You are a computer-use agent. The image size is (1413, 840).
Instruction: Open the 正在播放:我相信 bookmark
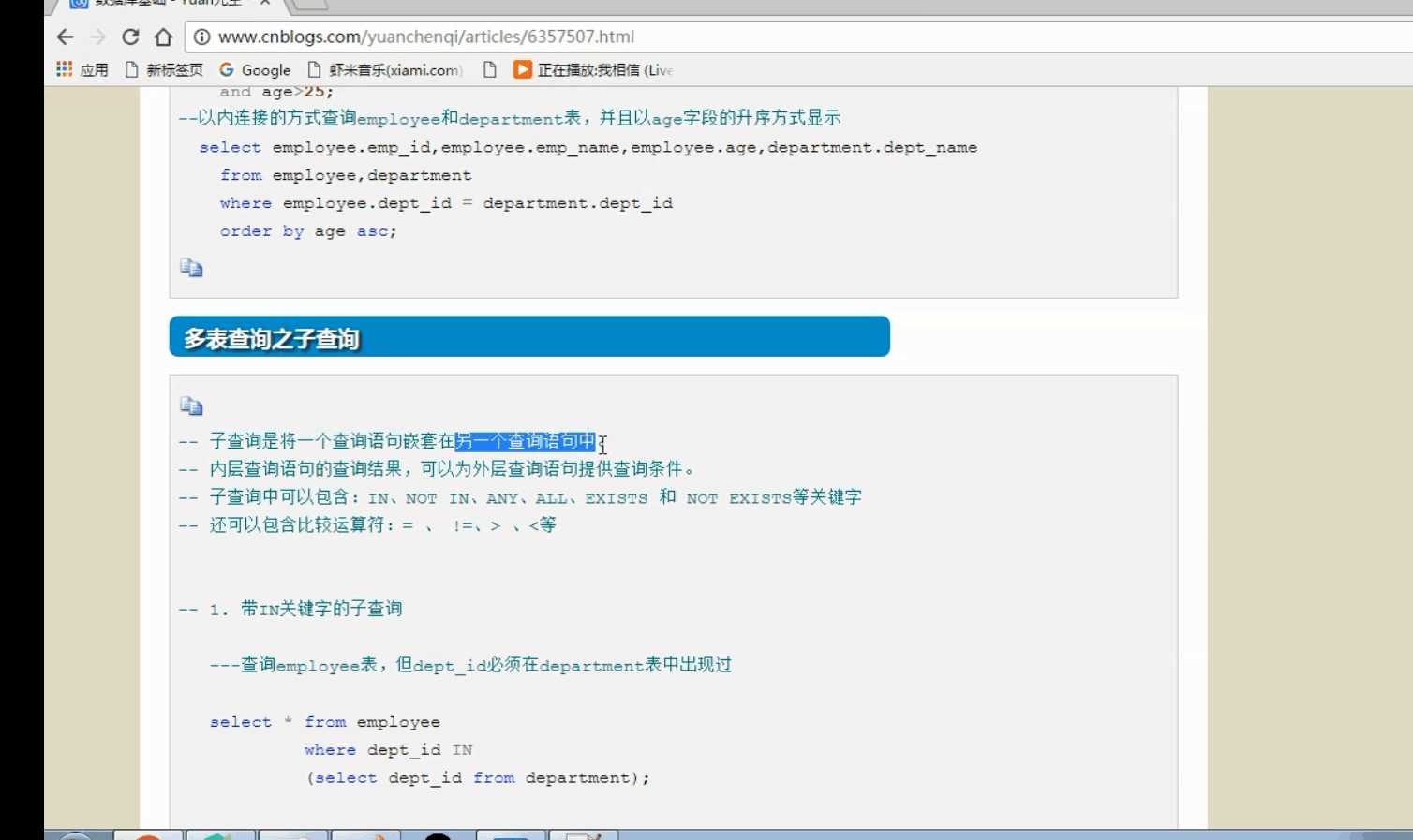tap(593, 70)
